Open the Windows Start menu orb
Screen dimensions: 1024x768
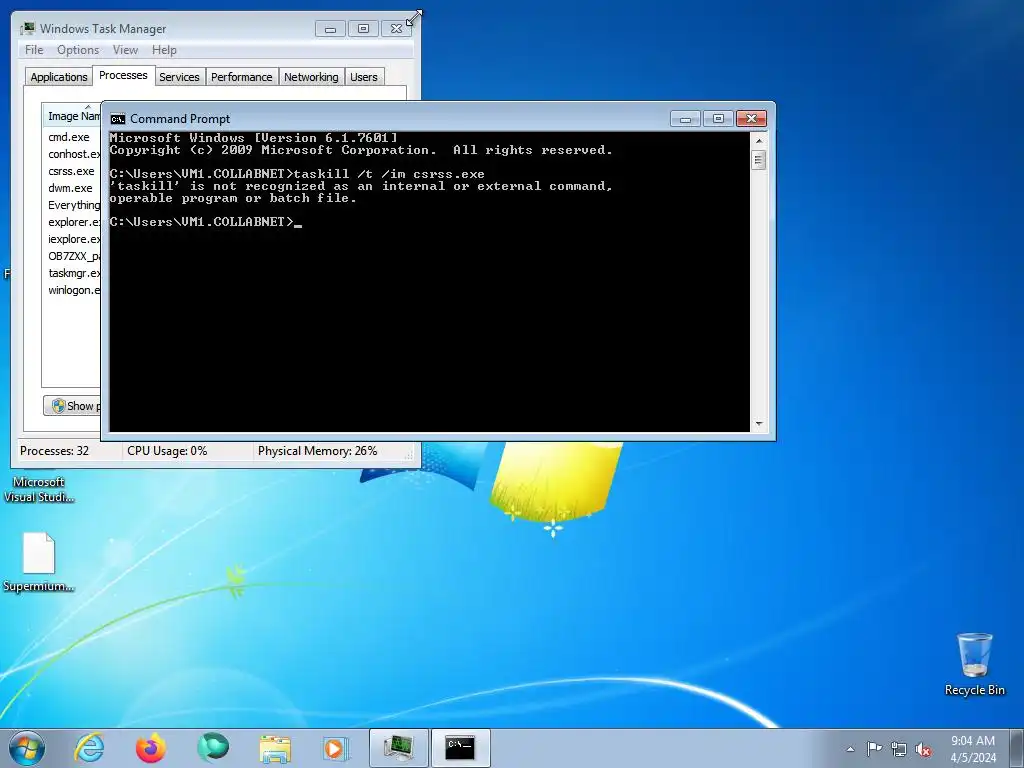click(x=27, y=748)
